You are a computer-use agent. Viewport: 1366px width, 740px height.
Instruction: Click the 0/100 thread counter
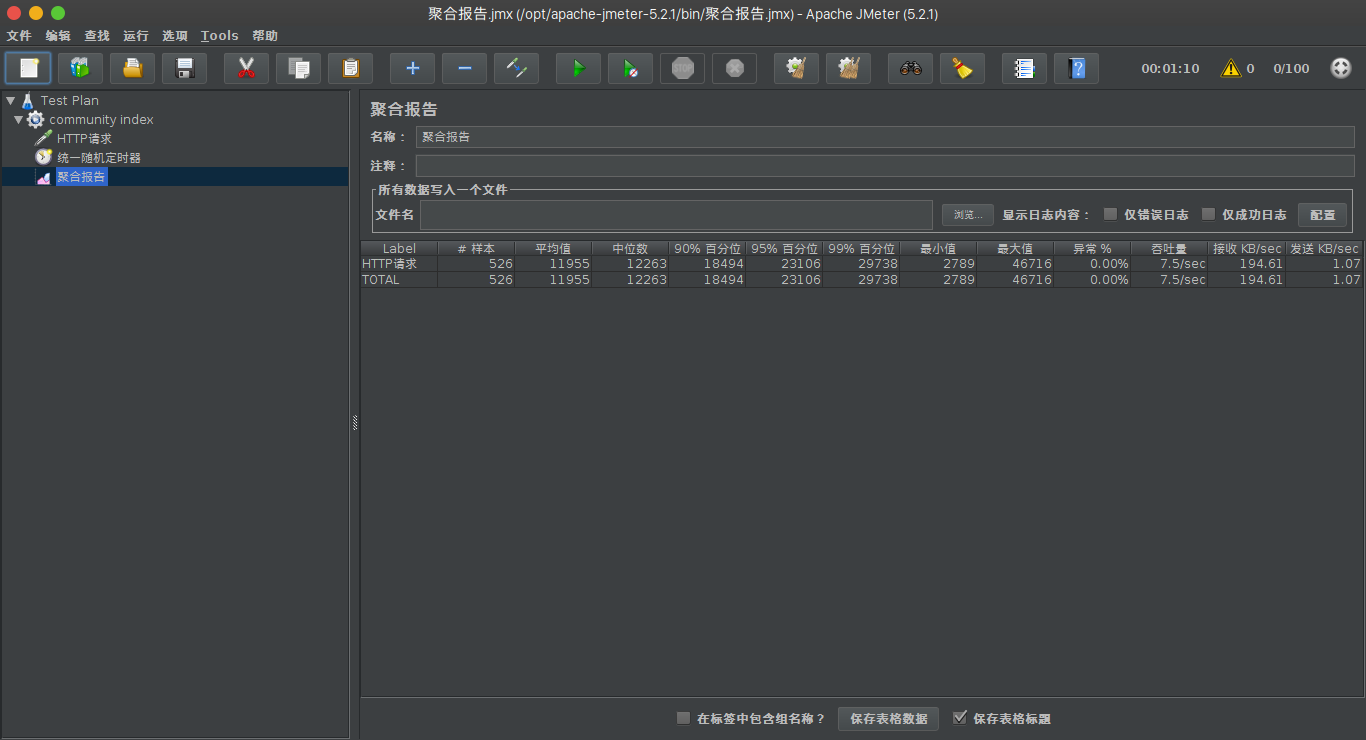click(x=1291, y=69)
